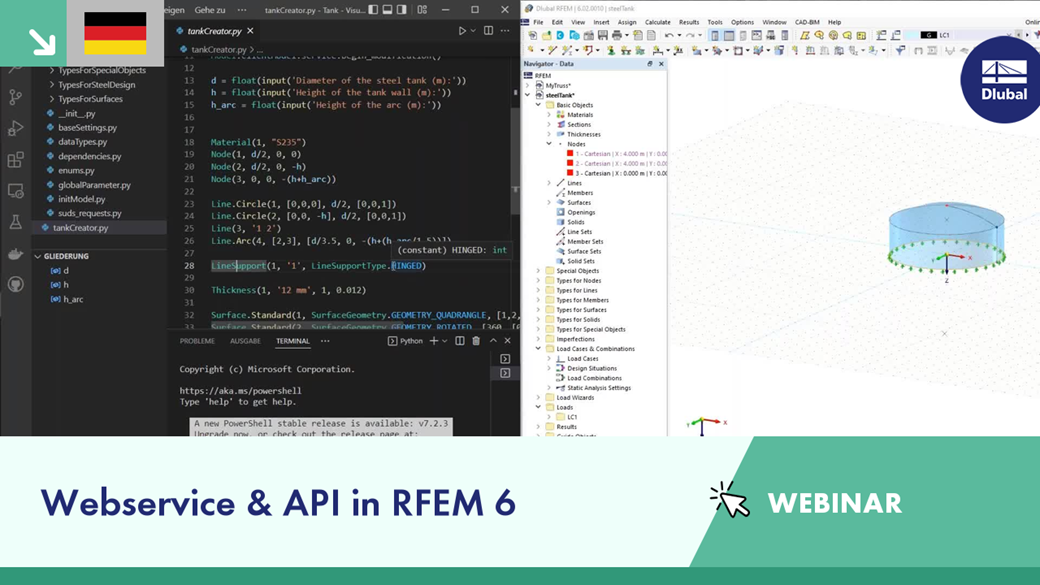Image resolution: width=1040 pixels, height=585 pixels.
Task: Open Remote Explorer icon in VS Code
Action: coord(16,191)
